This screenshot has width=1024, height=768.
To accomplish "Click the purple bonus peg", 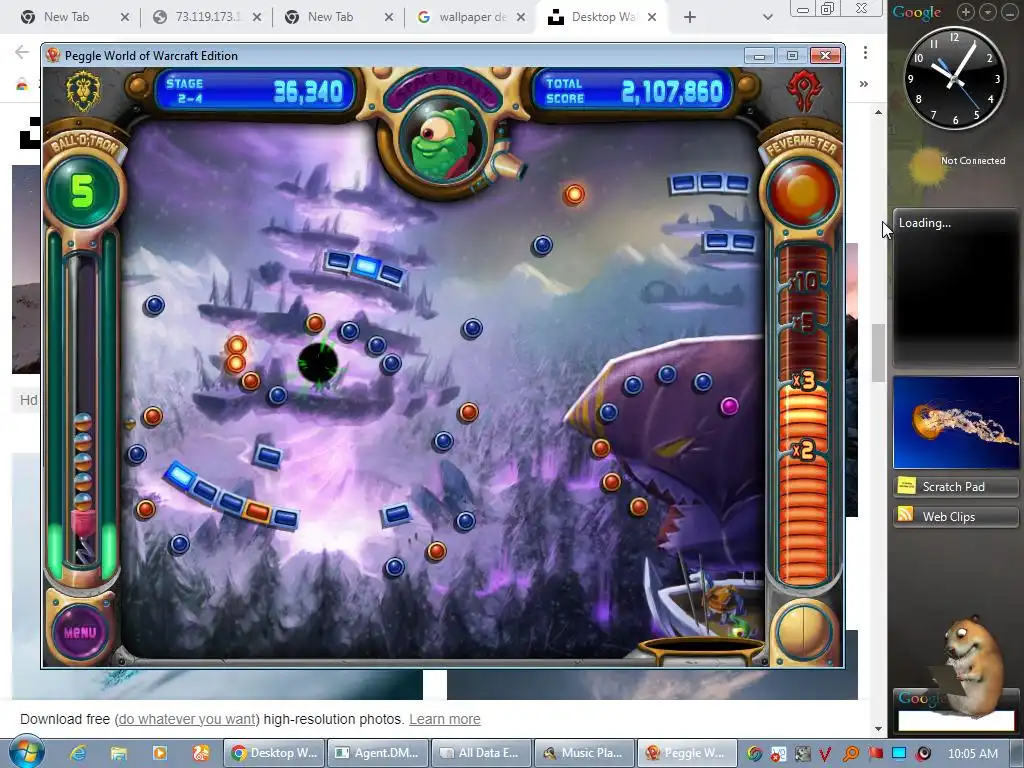I will 729,406.
